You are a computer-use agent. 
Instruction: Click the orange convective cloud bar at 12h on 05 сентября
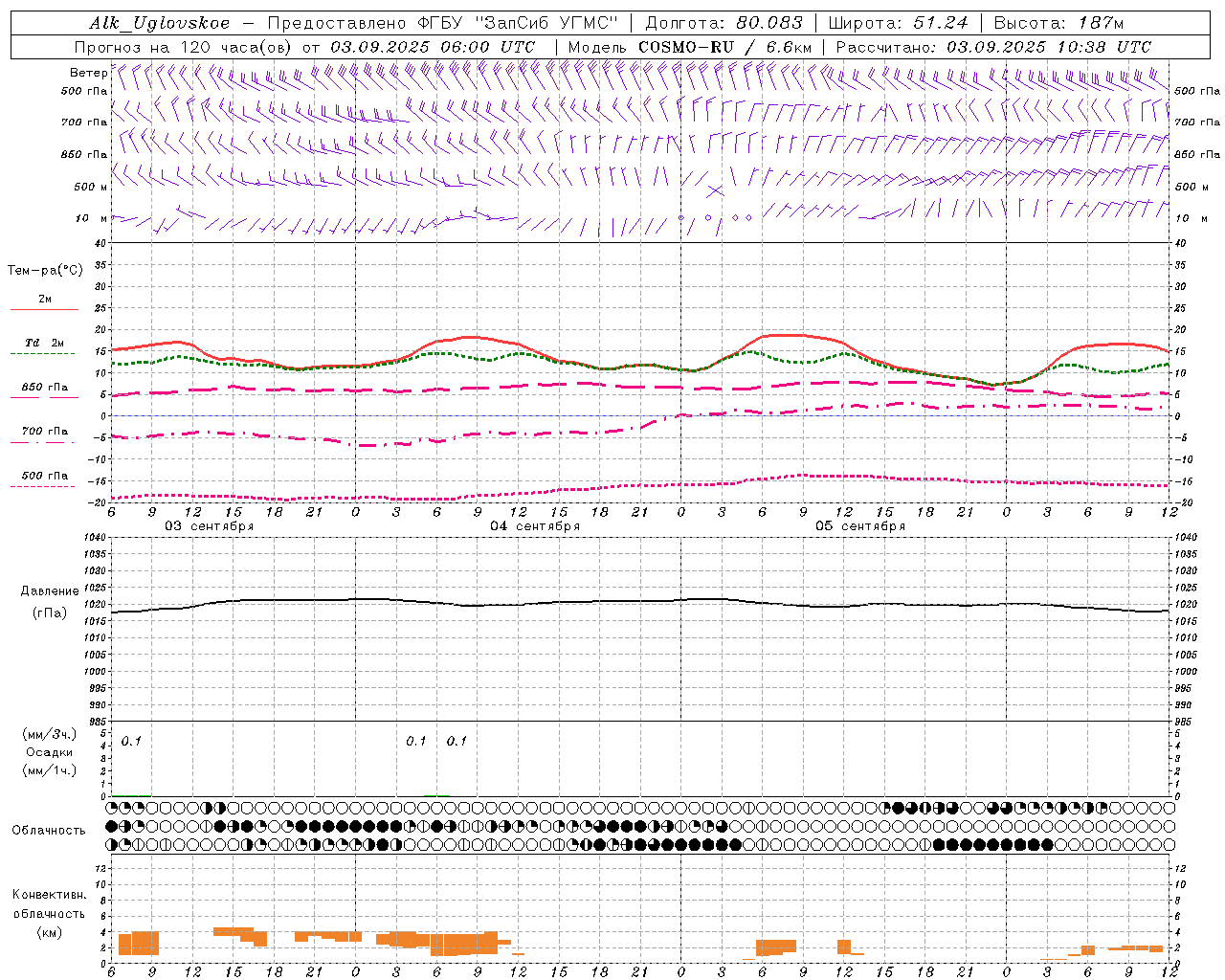click(844, 947)
